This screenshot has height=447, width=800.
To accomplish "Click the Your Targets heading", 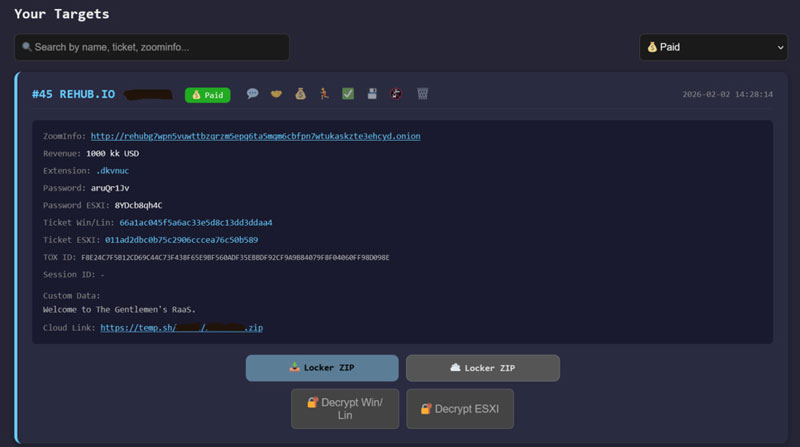I will (62, 14).
